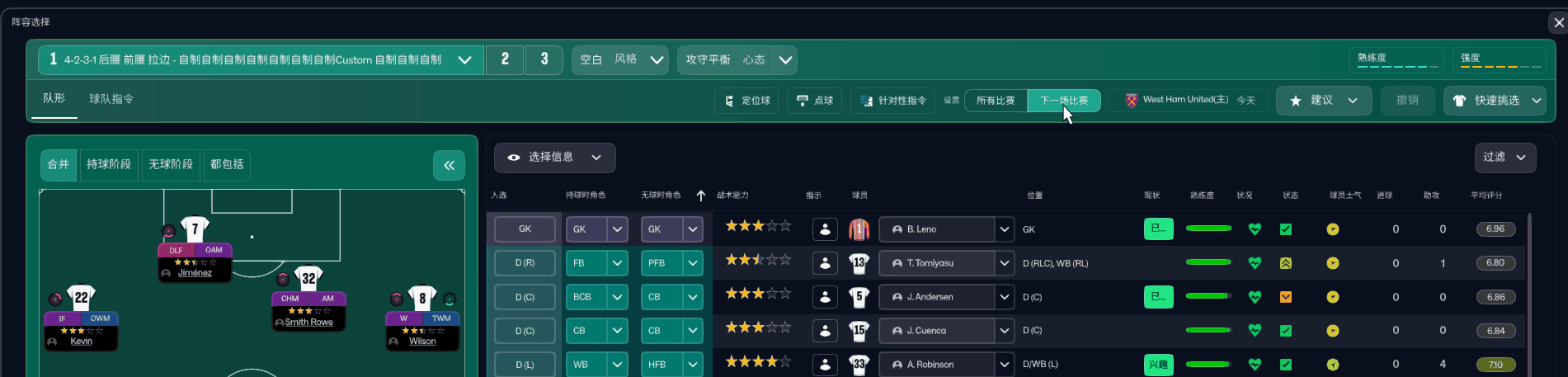The image size is (1568, 377).
Task: Click Jiménez's number 7 shirt on pitch
Action: tap(195, 229)
